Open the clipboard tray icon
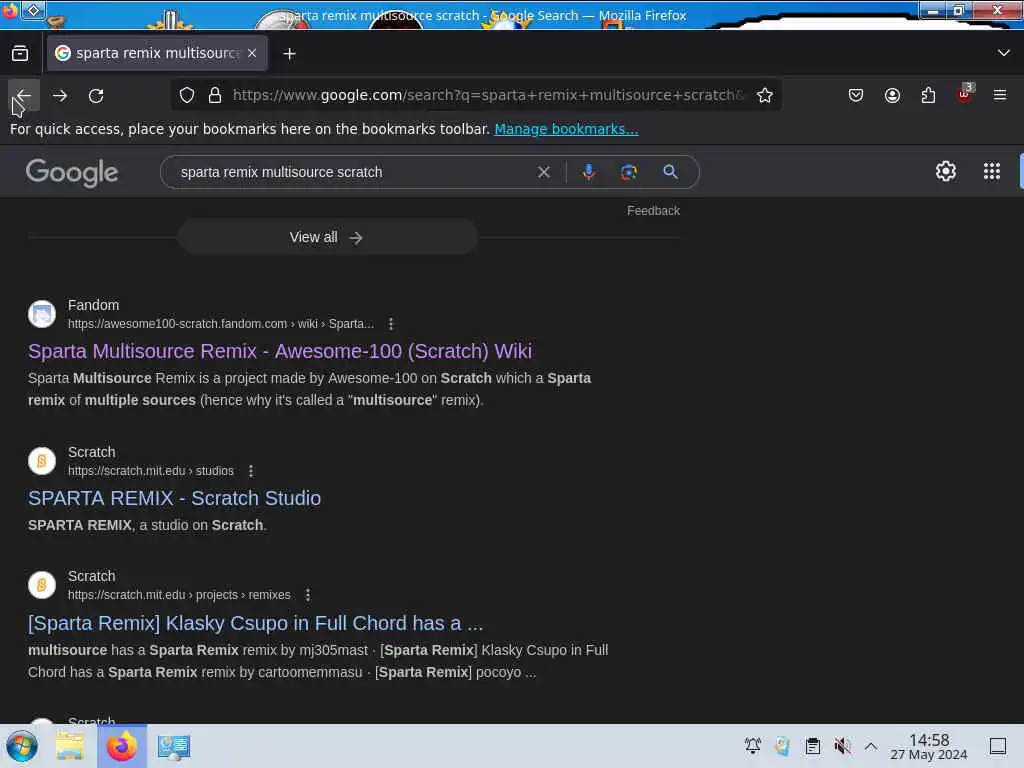Image resolution: width=1024 pixels, height=768 pixels. (x=812, y=746)
